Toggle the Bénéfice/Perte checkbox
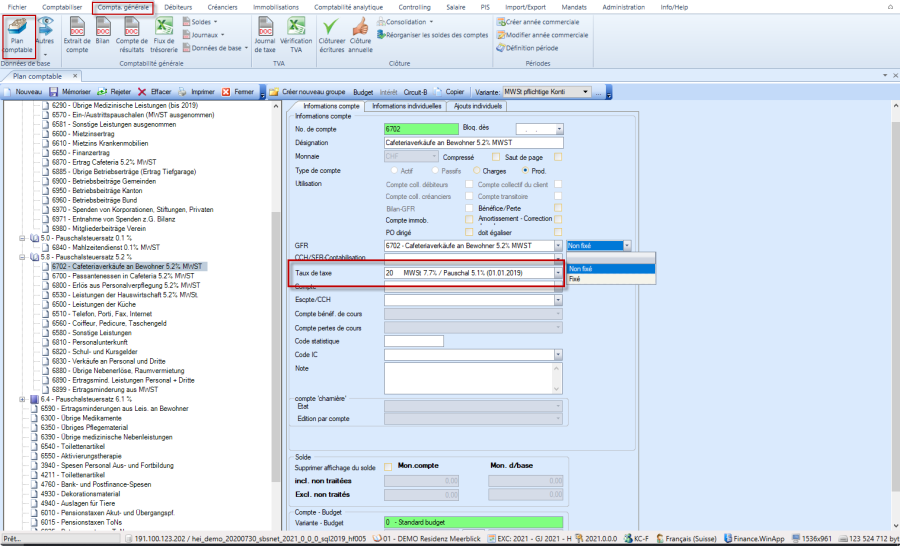Viewport: 900px width, 546px height. pyautogui.click(x=558, y=208)
